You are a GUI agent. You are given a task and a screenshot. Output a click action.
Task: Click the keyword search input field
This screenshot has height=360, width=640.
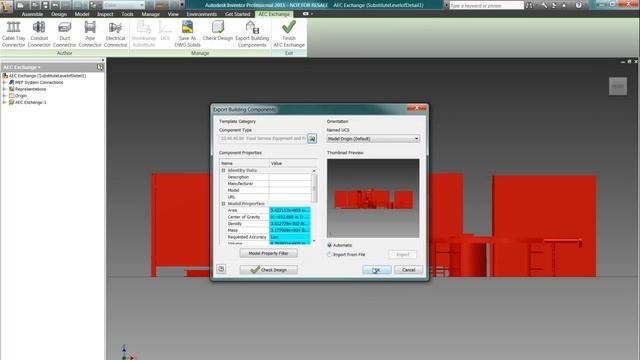(x=487, y=5)
